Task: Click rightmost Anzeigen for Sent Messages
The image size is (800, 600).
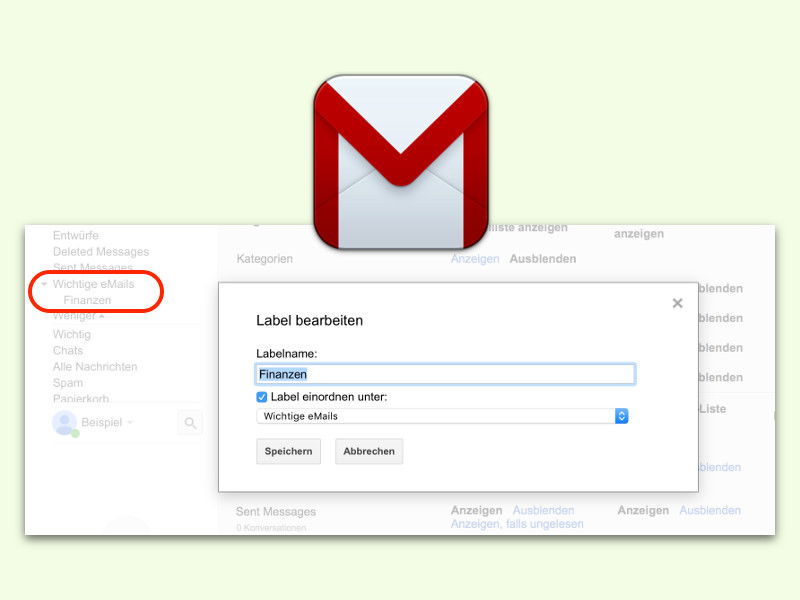Action: pyautogui.click(x=643, y=510)
